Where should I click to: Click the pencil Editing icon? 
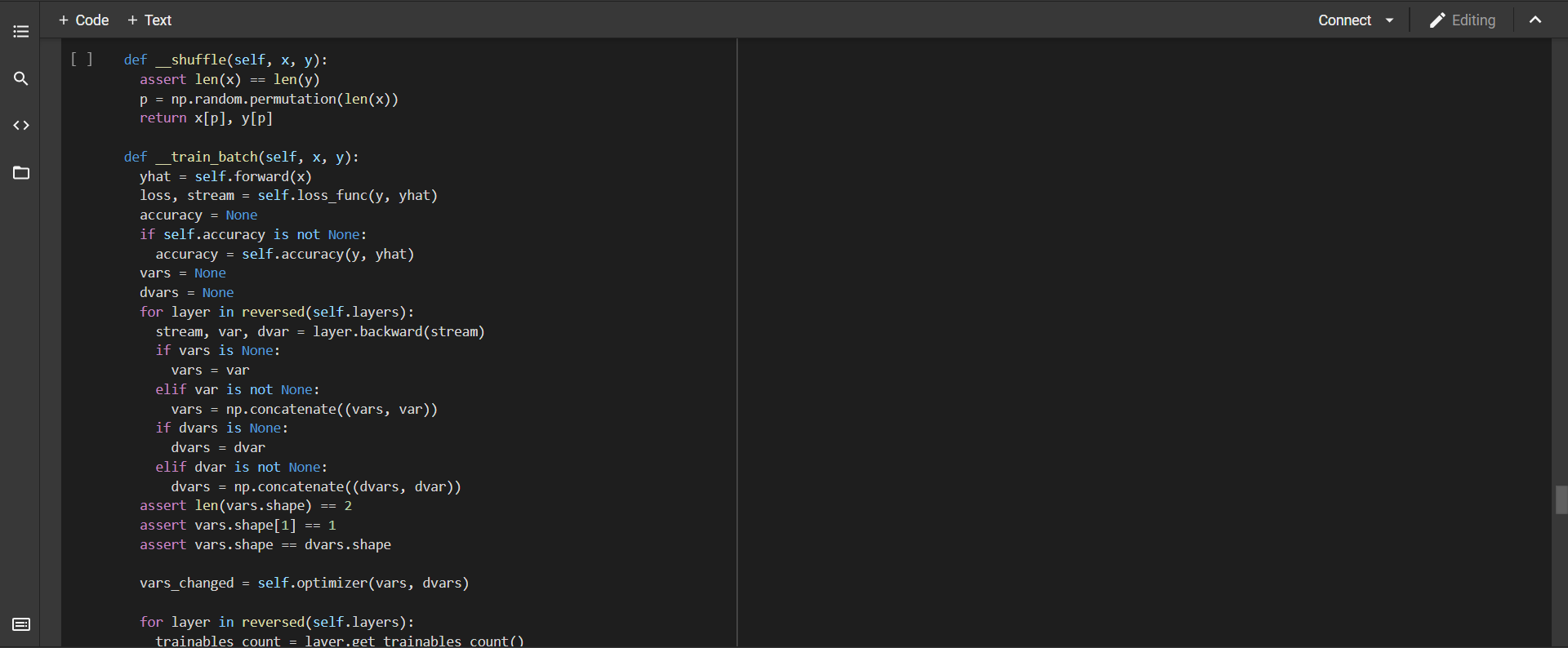click(x=1437, y=20)
